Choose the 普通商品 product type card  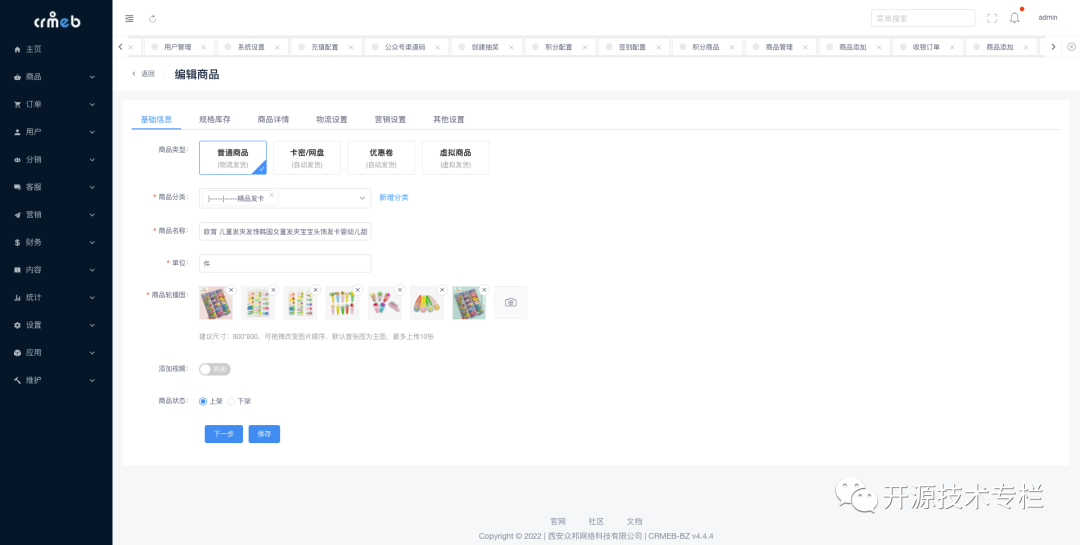coord(233,158)
